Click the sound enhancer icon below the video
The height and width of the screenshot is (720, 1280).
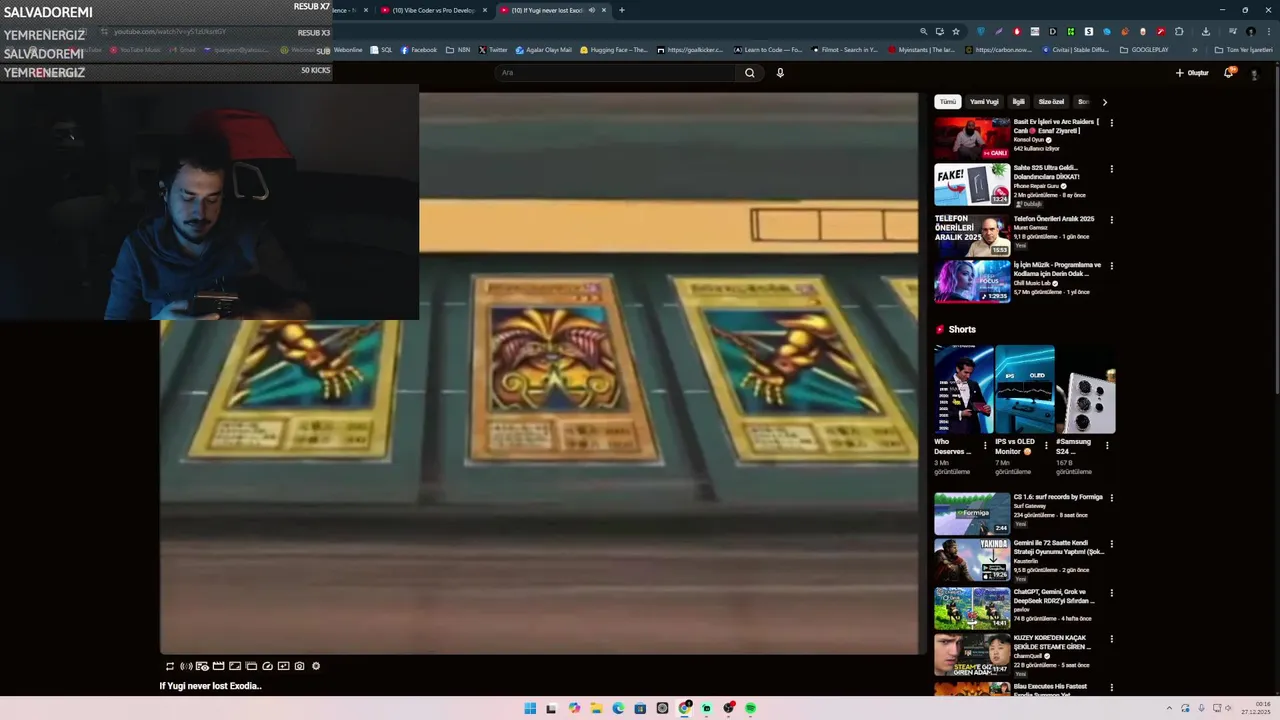(x=186, y=666)
